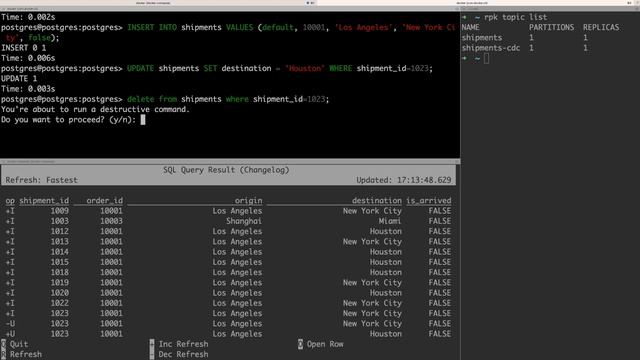Click the empty prompt cursor in the rpk terminal
Viewport: 640px width, 360px height.
pyautogui.click(x=486, y=58)
